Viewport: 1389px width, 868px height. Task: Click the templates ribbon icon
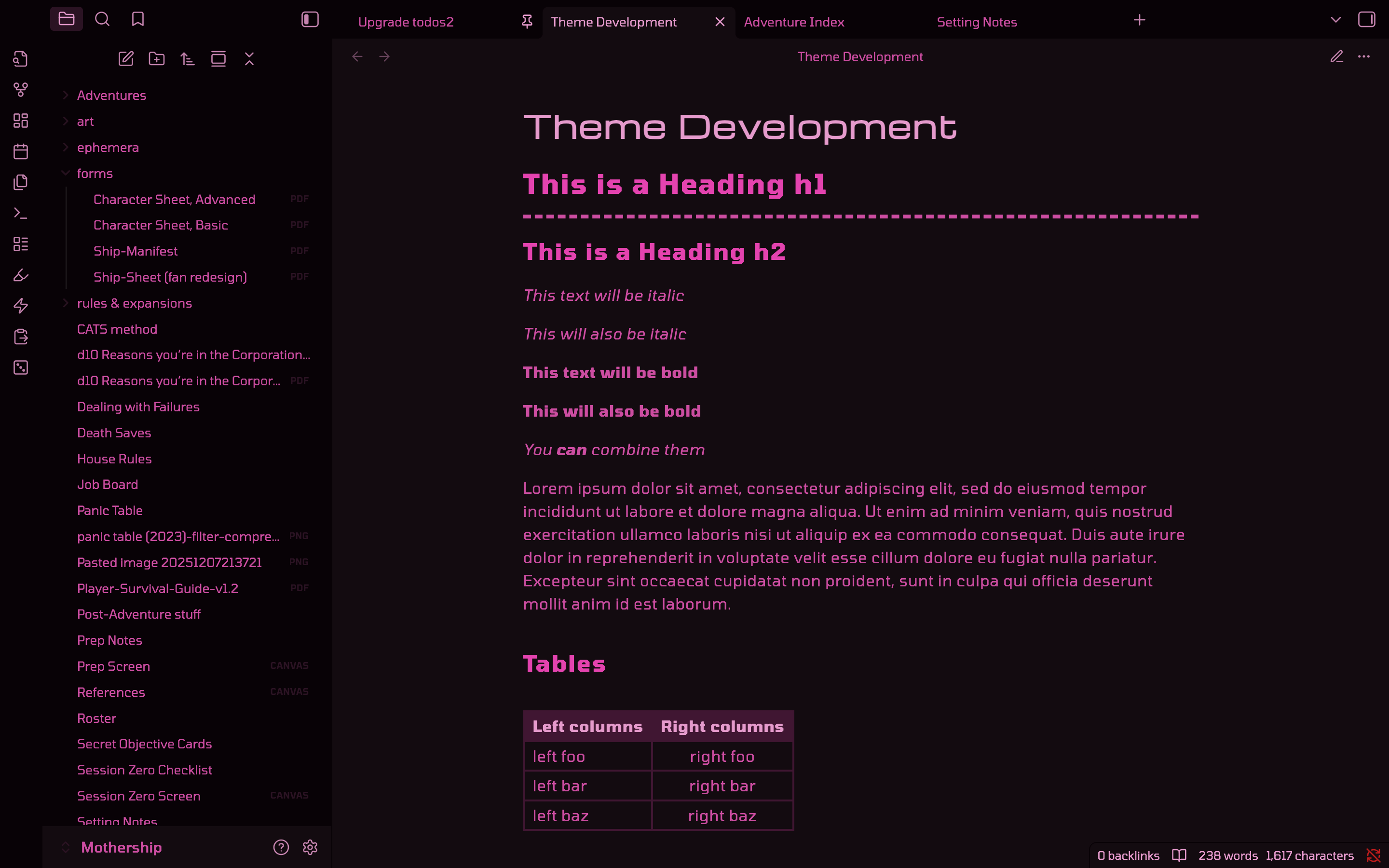click(x=21, y=182)
